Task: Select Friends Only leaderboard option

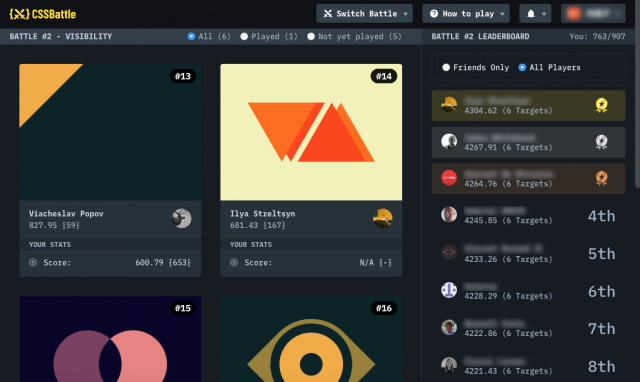Action: pyautogui.click(x=476, y=67)
